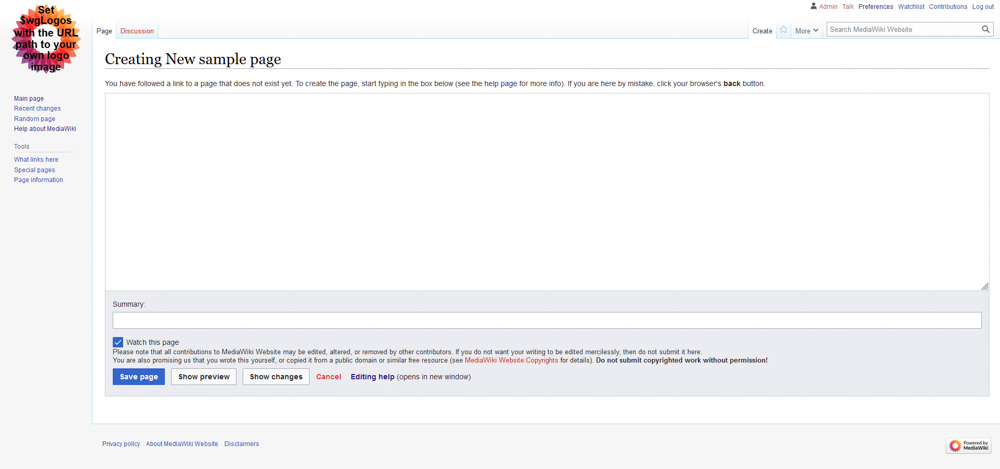The height and width of the screenshot is (469, 1000).
Task: Open MediaWiki Website:Copyrights link
Action: tap(511, 360)
